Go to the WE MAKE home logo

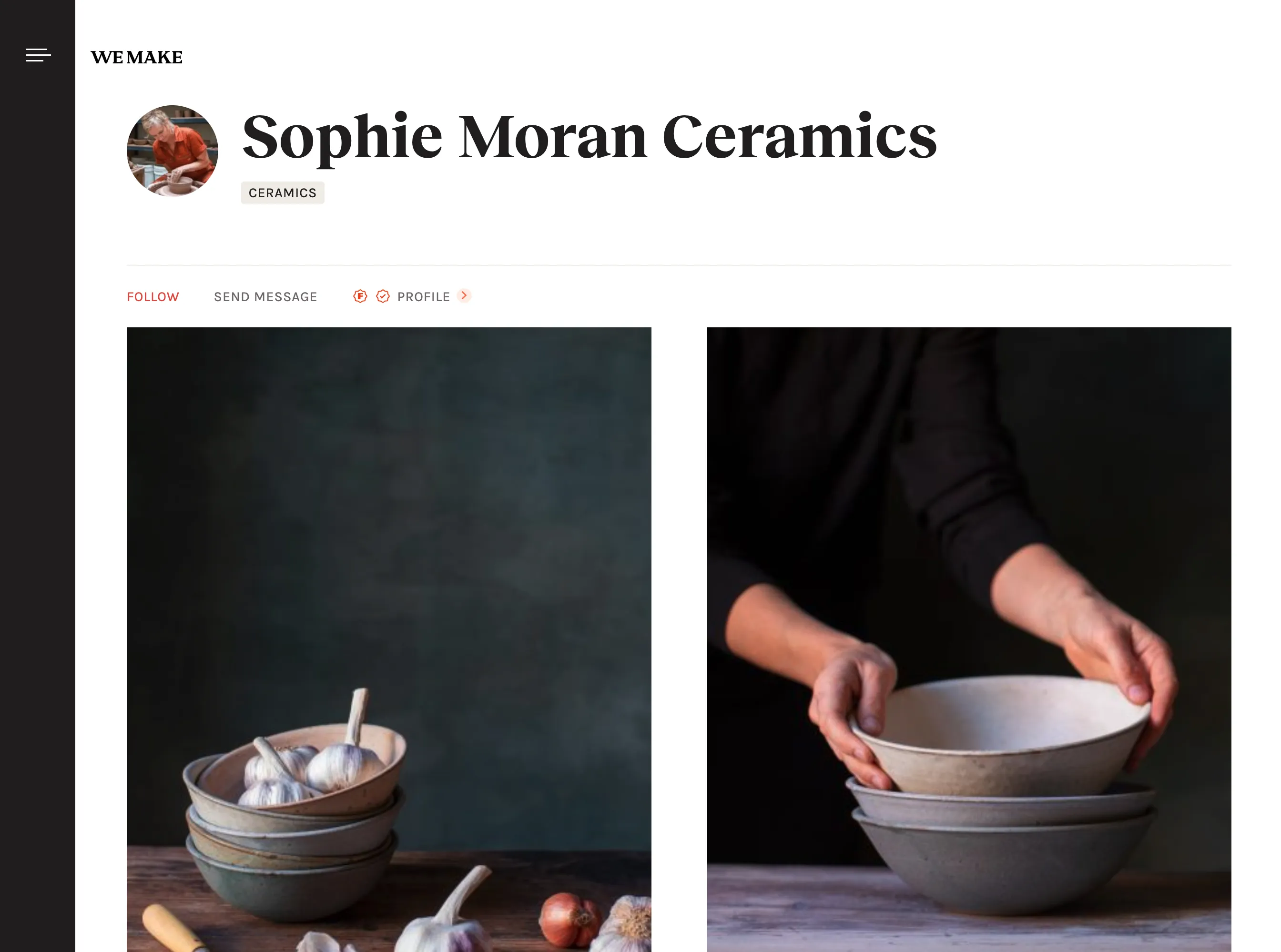click(x=137, y=57)
